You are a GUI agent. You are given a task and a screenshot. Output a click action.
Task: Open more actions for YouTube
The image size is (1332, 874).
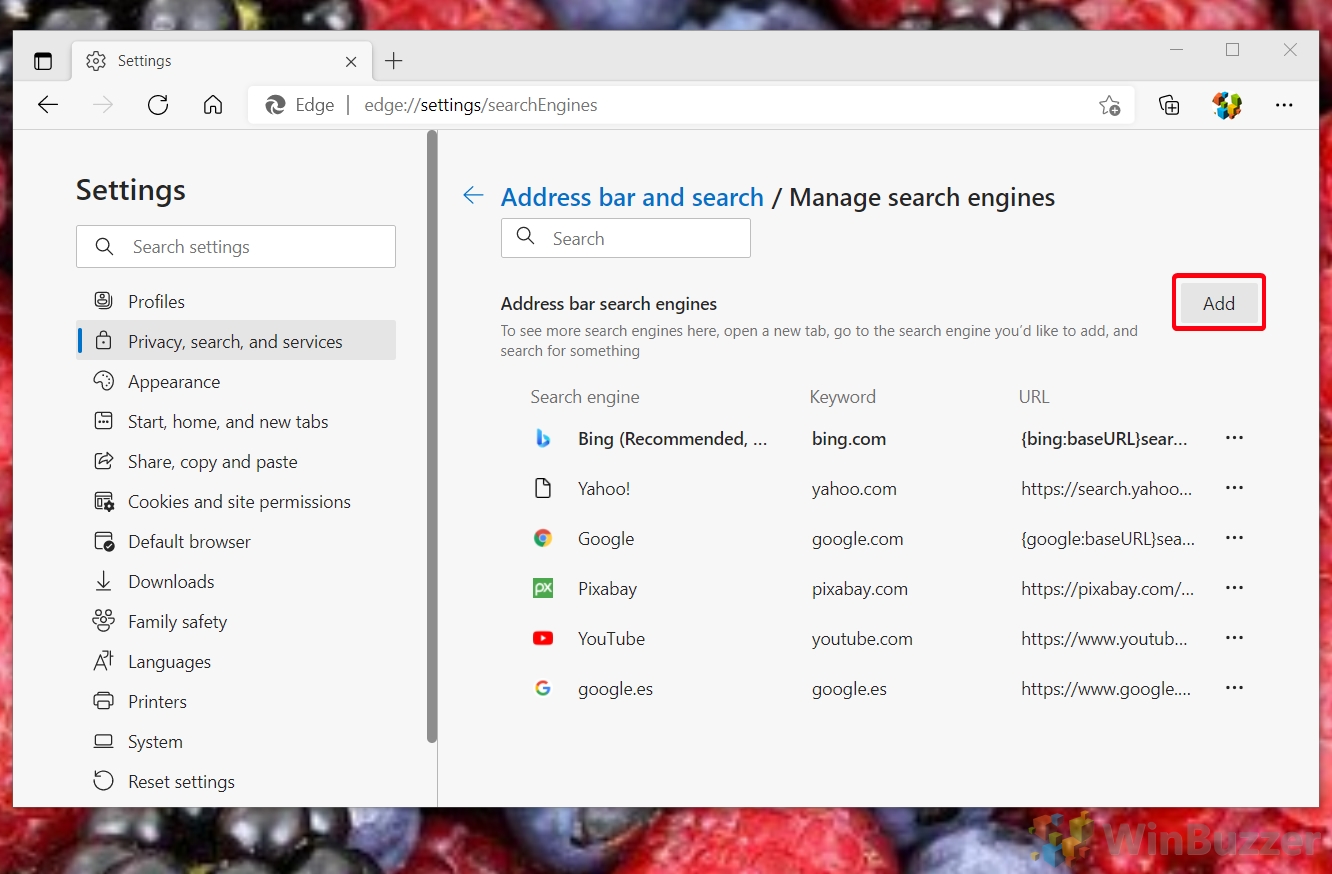coord(1234,638)
